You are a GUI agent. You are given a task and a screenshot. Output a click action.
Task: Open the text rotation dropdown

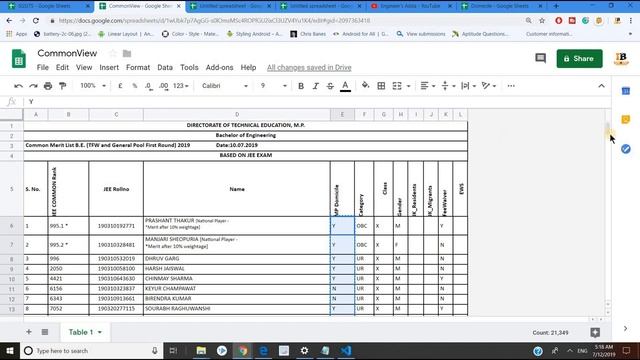(489, 86)
